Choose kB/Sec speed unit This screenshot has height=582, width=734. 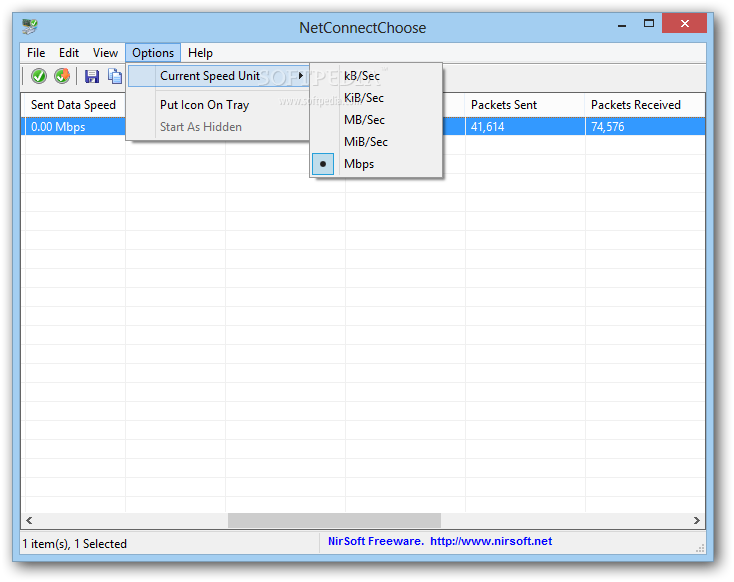[x=376, y=76]
